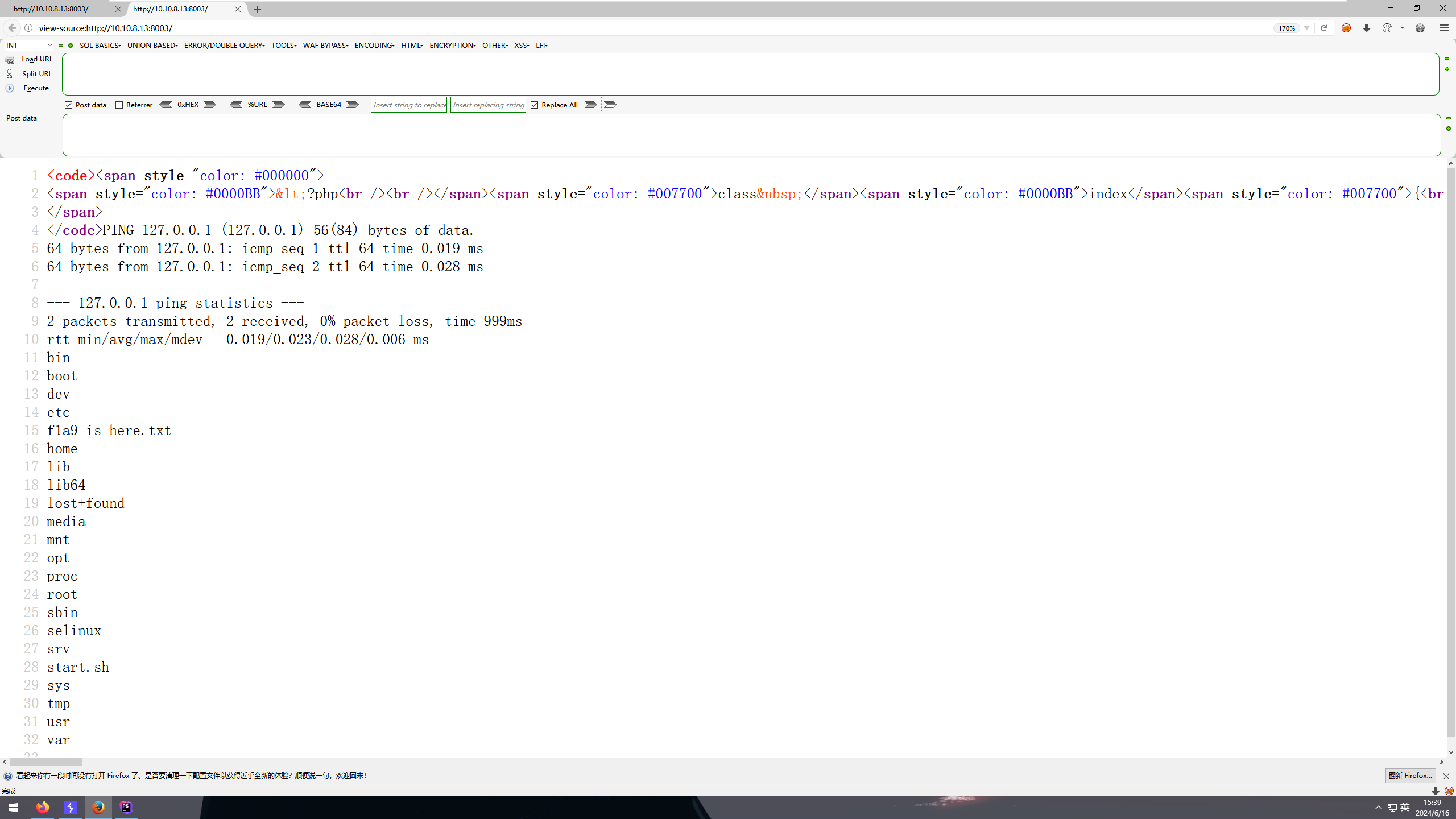Enlarge the Post data box with green plus
Screen dimensions: 1456x819
pyautogui.click(x=1449, y=129)
